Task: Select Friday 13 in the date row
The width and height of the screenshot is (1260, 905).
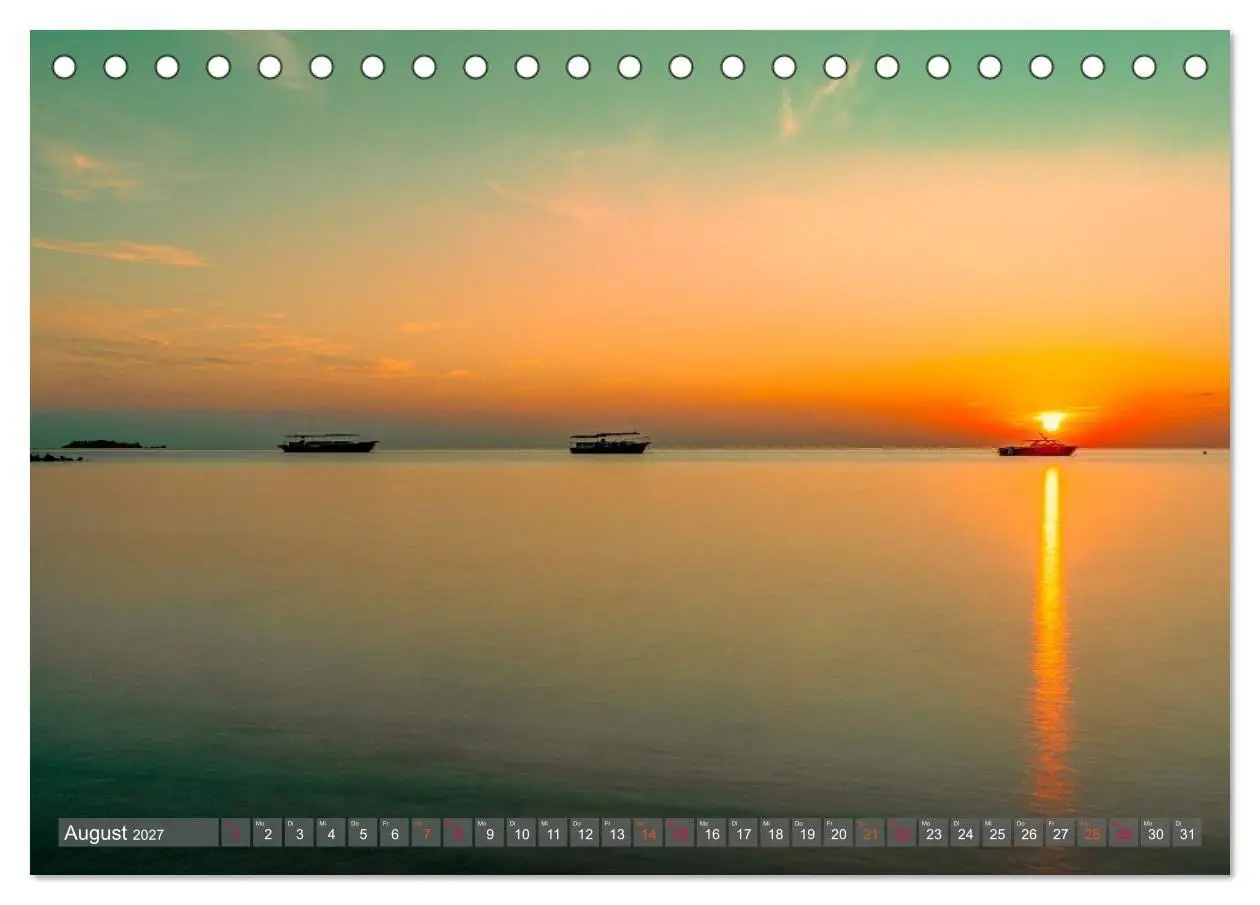Action: [616, 833]
